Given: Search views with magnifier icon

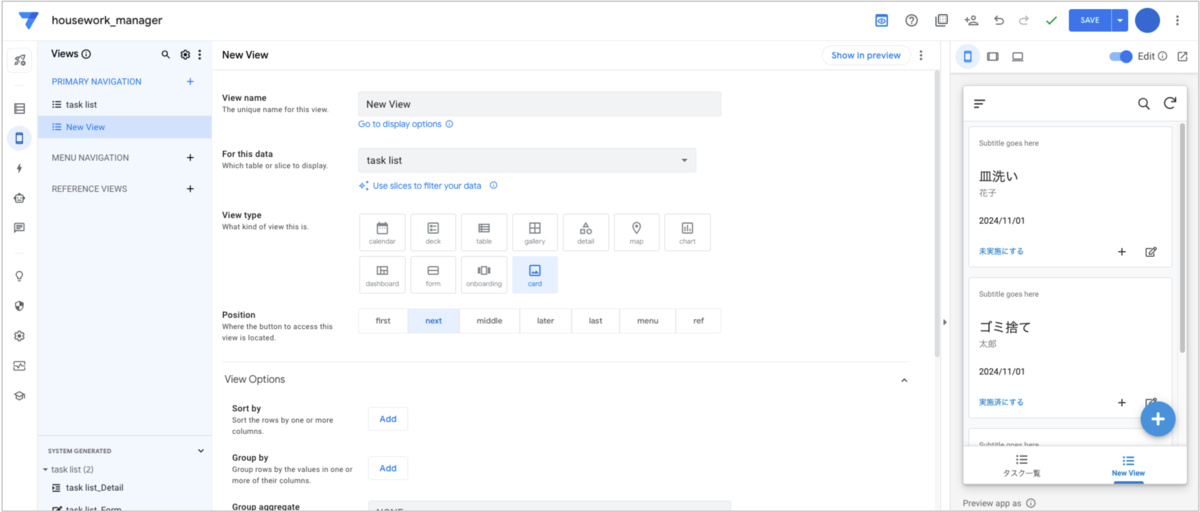Looking at the screenshot, I should click(x=166, y=55).
